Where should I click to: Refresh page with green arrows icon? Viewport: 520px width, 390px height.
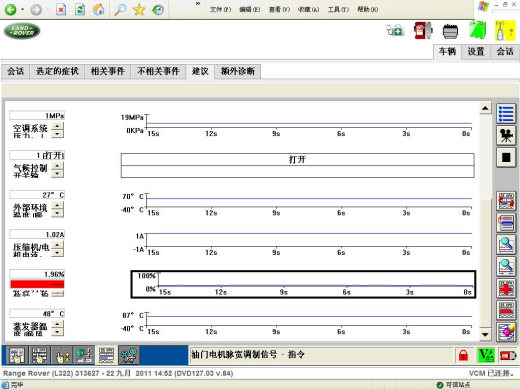[80, 9]
